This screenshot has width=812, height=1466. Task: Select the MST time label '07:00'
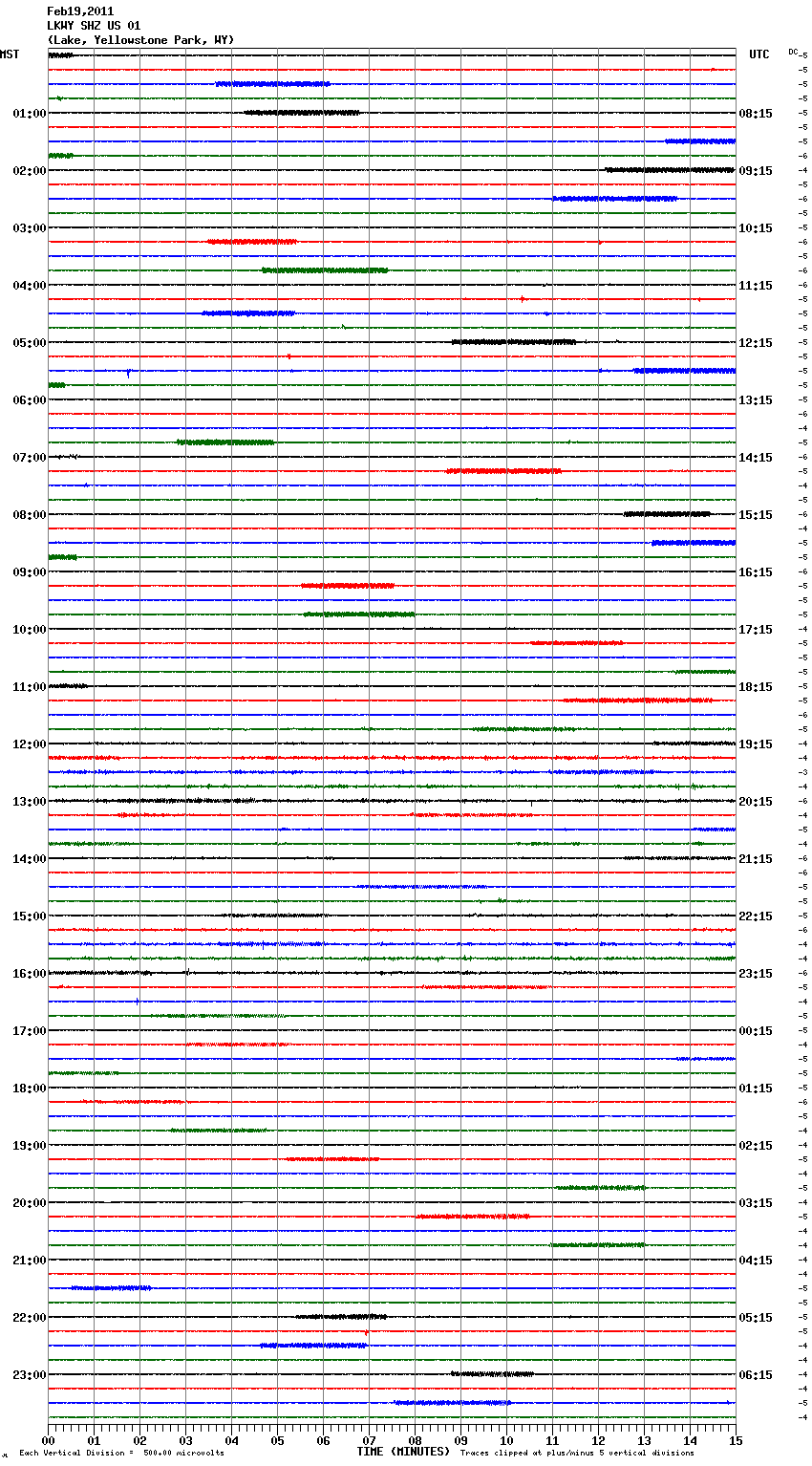(x=30, y=458)
